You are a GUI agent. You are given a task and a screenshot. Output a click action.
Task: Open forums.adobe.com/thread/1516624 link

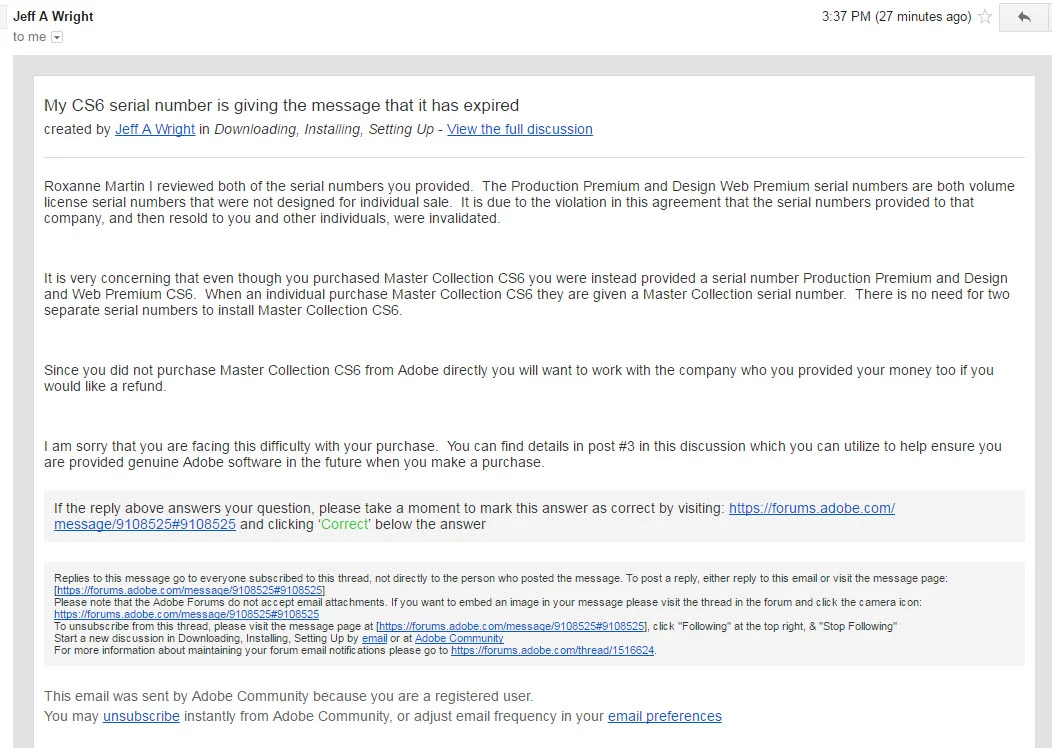552,651
